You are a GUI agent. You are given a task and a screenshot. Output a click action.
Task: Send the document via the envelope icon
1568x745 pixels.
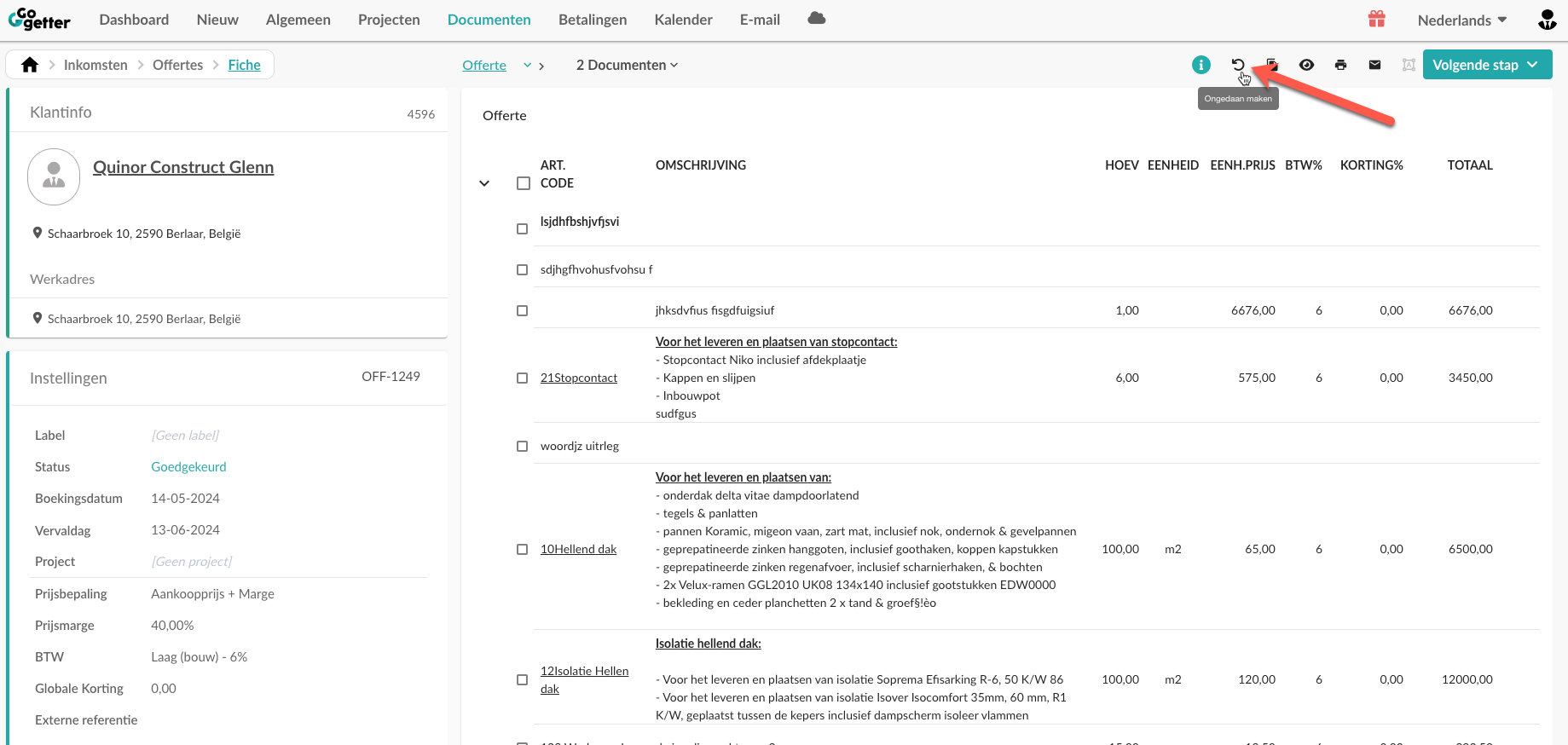(1374, 65)
